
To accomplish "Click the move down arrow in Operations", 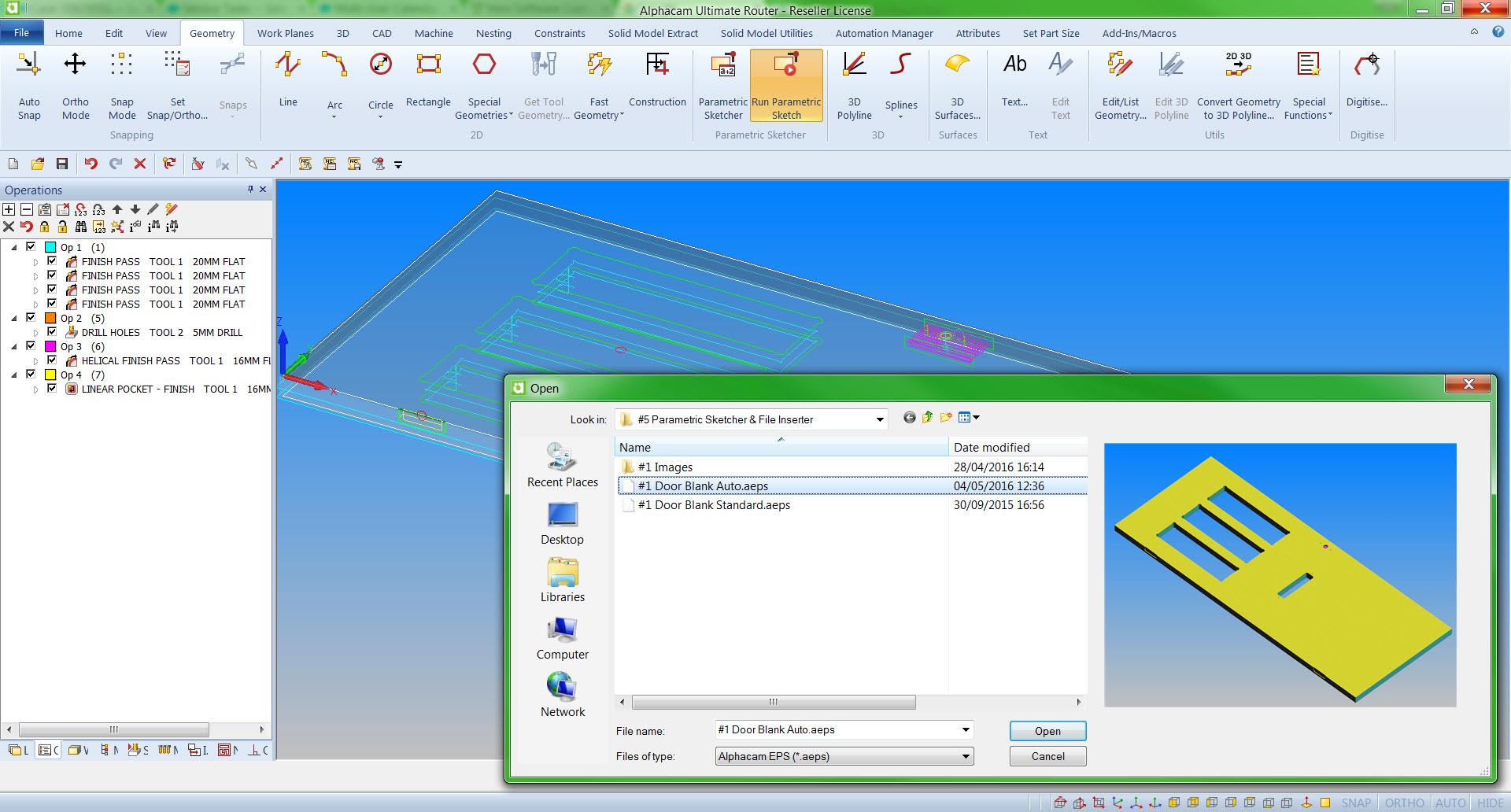I will pyautogui.click(x=135, y=209).
